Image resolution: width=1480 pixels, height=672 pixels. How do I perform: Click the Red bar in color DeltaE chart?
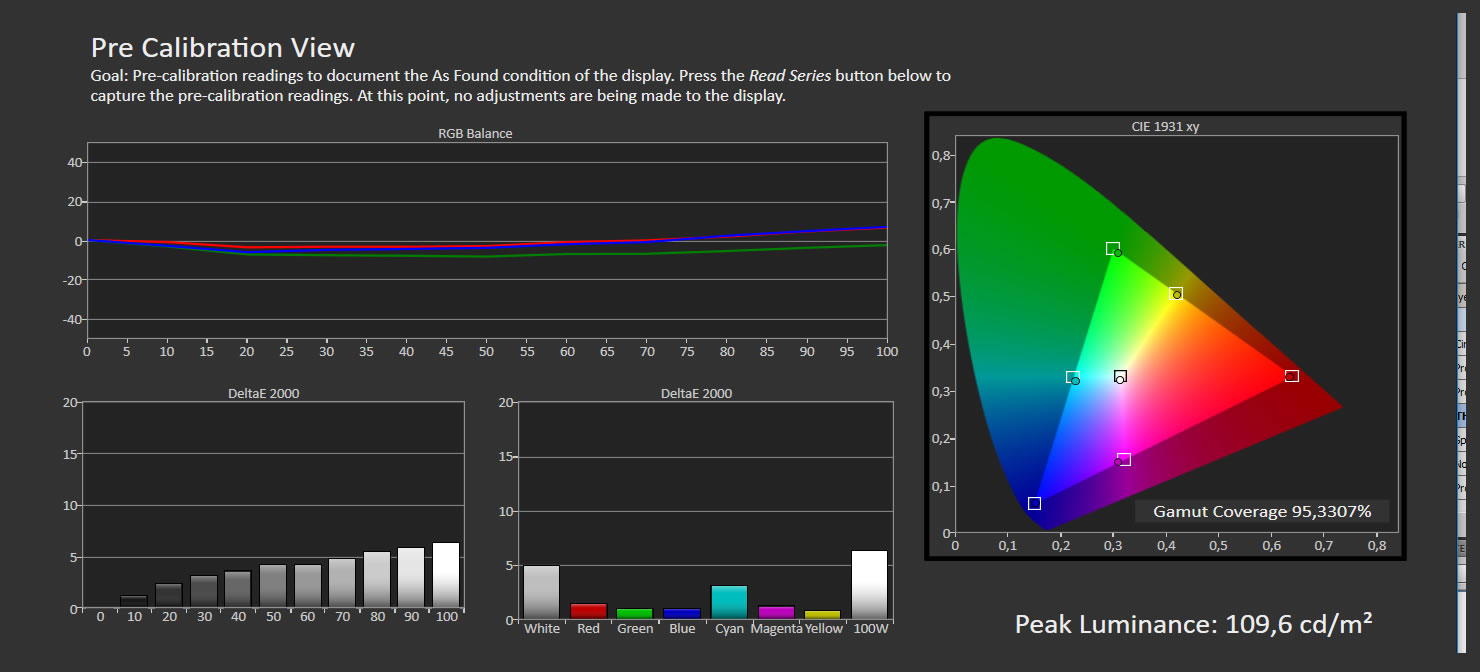click(589, 611)
